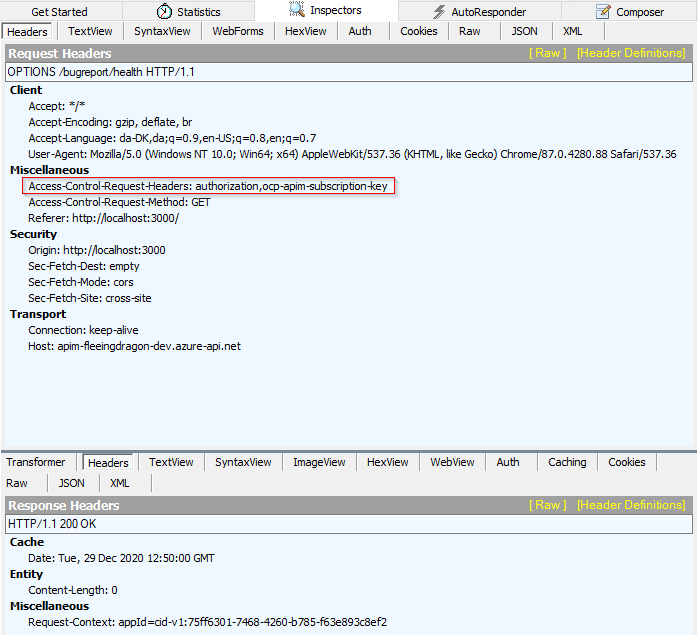The image size is (698, 635).
Task: Select the Inspectors tab
Action: [326, 10]
